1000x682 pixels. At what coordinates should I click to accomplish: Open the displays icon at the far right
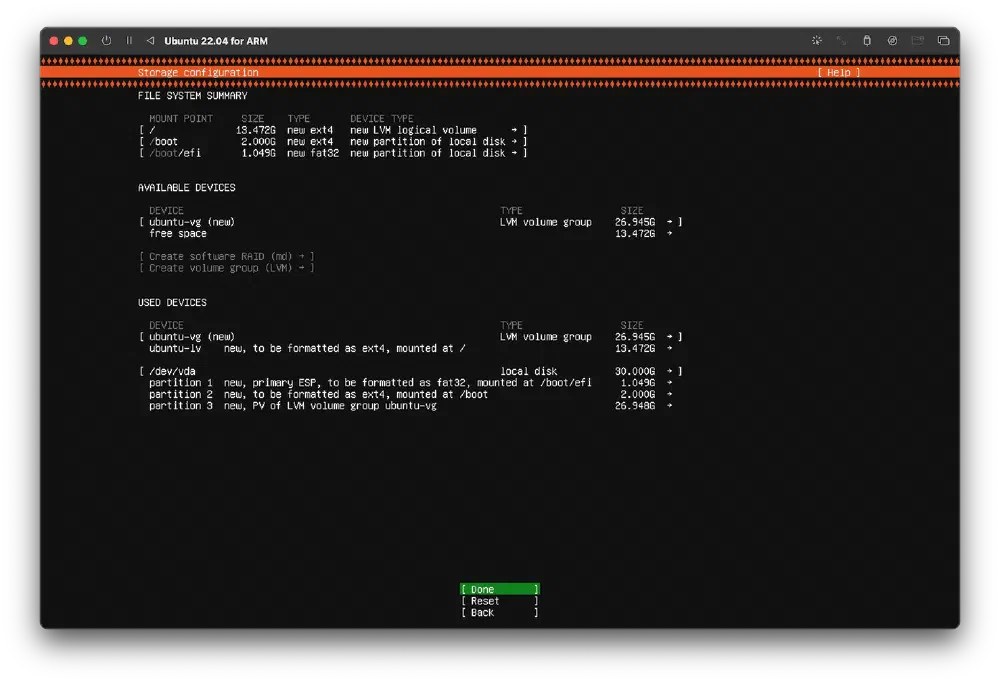tap(943, 41)
